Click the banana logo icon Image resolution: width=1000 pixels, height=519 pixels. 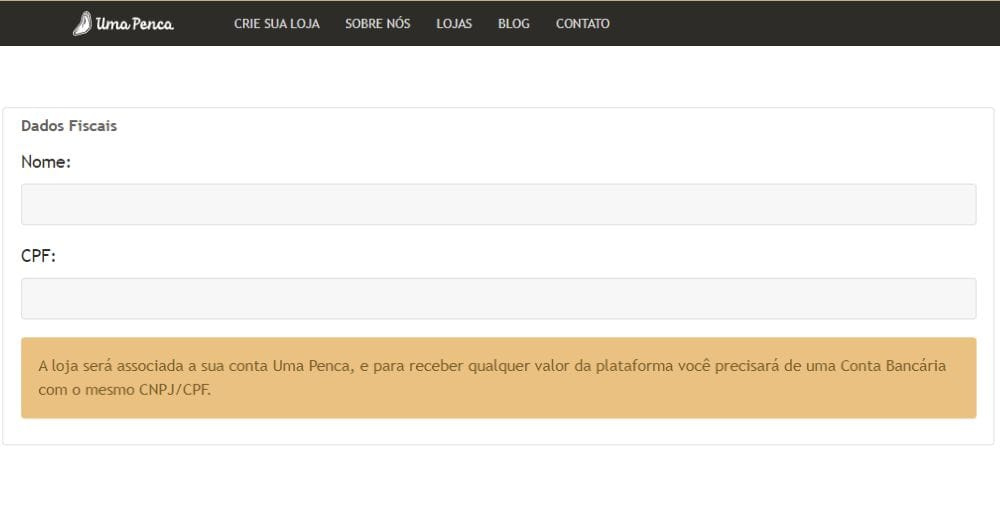click(x=83, y=24)
